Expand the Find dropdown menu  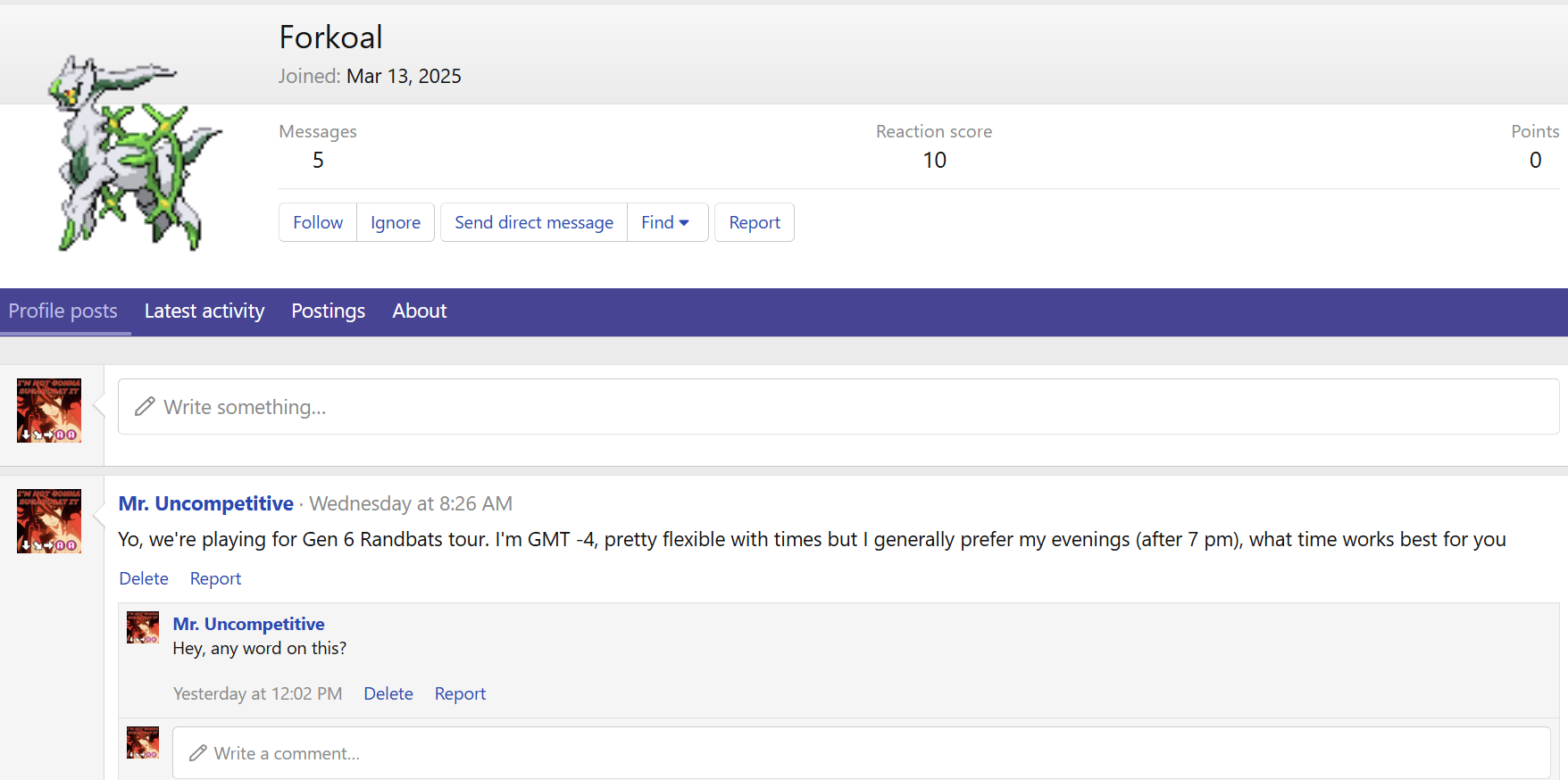pyautogui.click(x=666, y=222)
